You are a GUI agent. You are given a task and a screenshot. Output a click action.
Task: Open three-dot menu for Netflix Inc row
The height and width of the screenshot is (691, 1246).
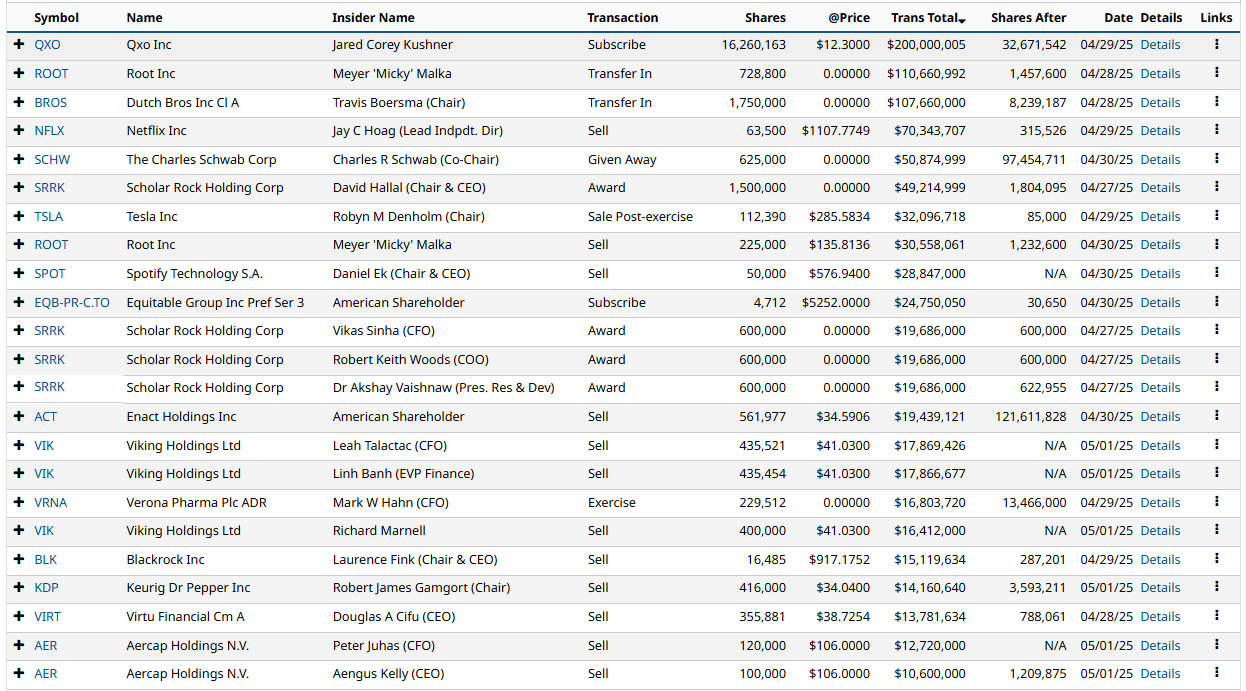1216,130
